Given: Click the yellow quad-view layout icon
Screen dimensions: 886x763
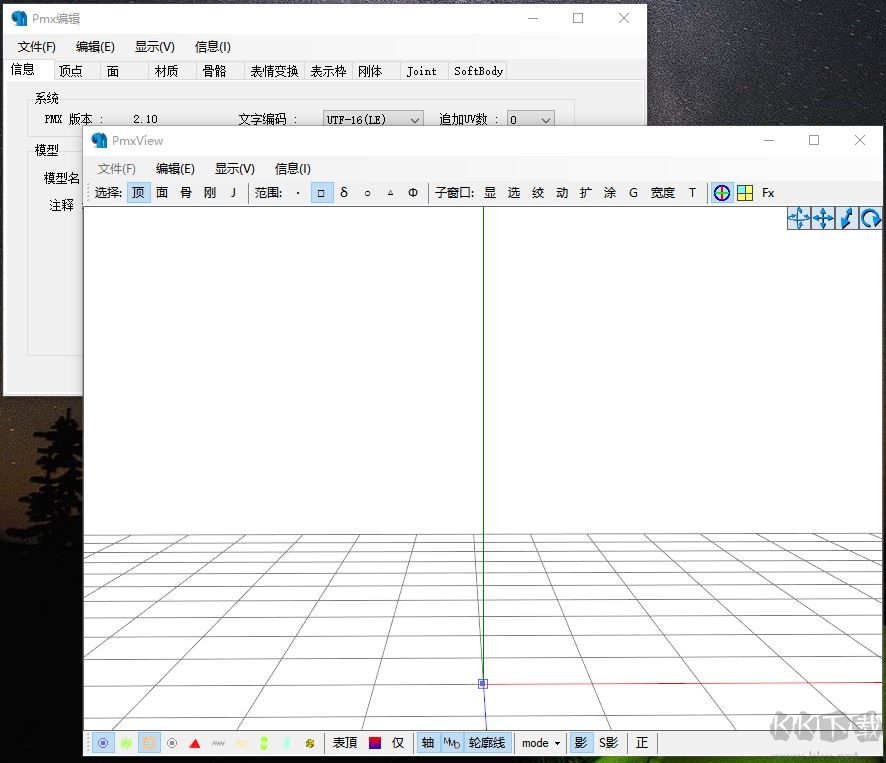Looking at the screenshot, I should [745, 192].
